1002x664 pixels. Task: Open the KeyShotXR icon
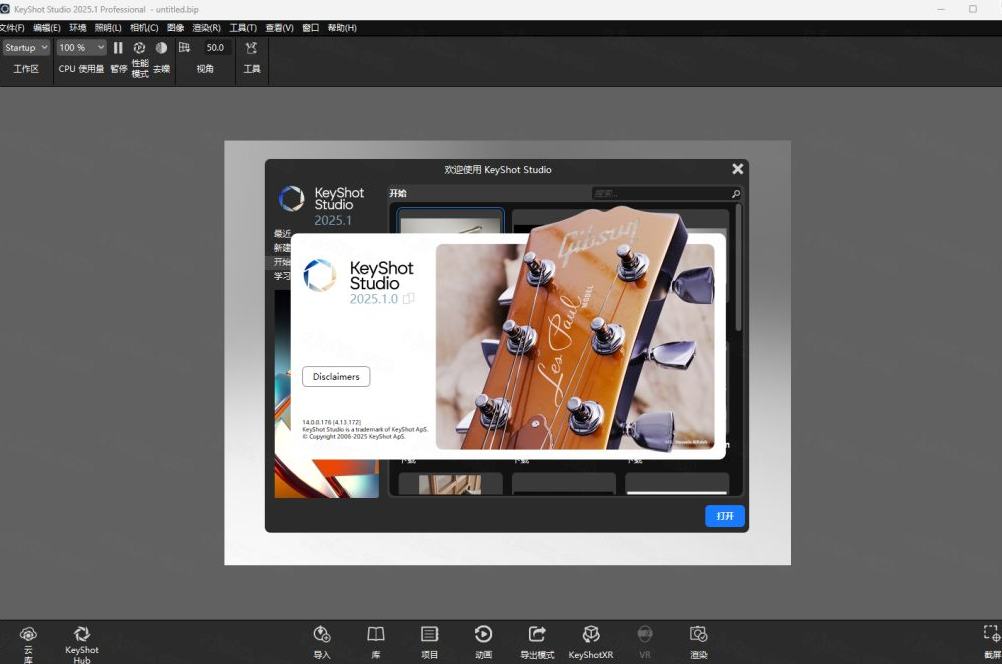coord(591,634)
